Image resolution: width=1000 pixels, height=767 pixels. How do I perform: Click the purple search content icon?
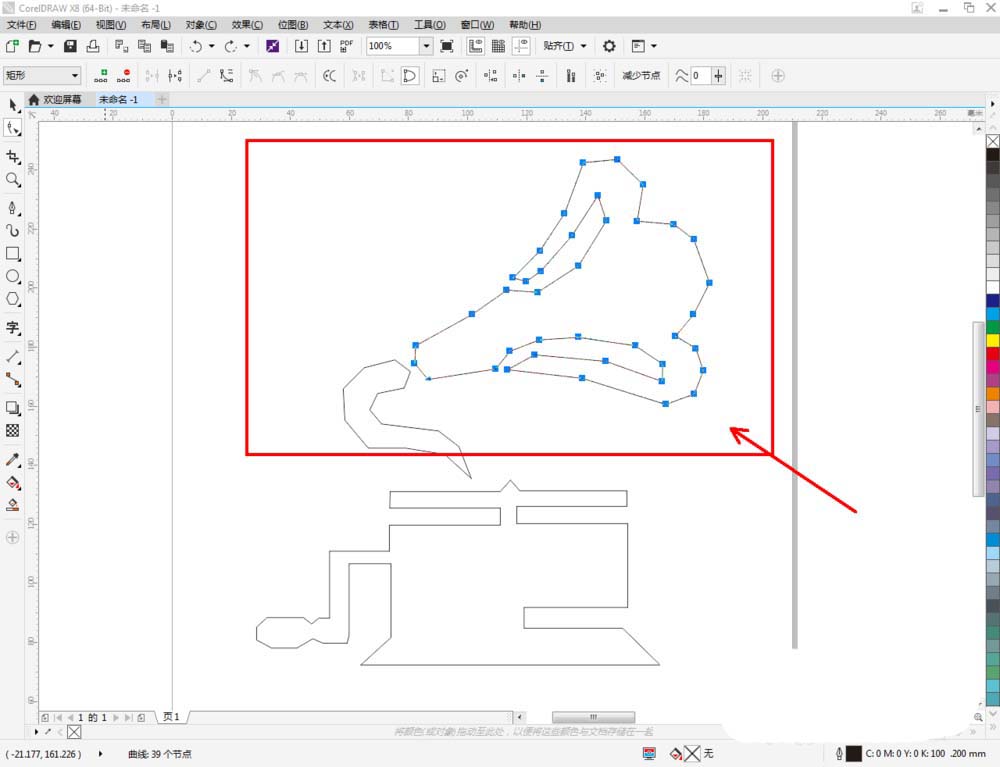tap(272, 46)
